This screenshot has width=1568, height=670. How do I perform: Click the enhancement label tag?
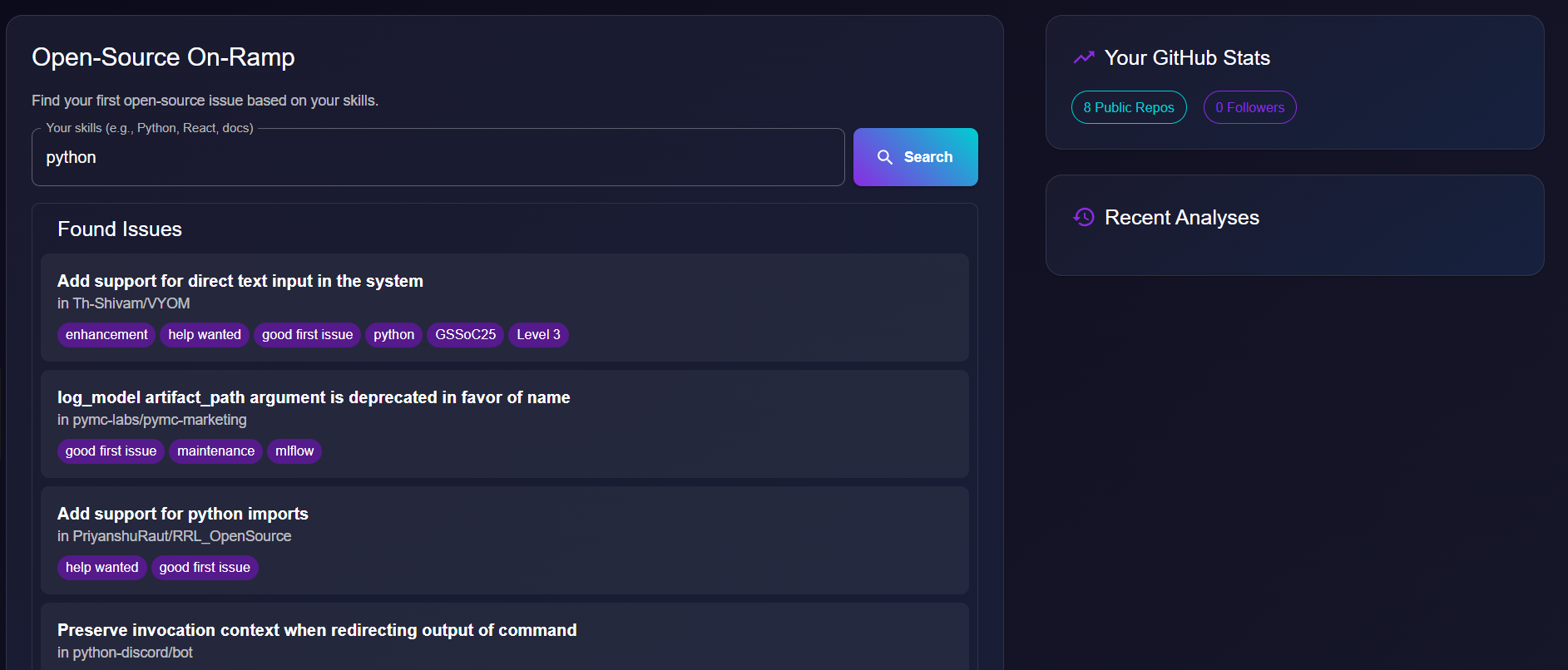tap(106, 334)
